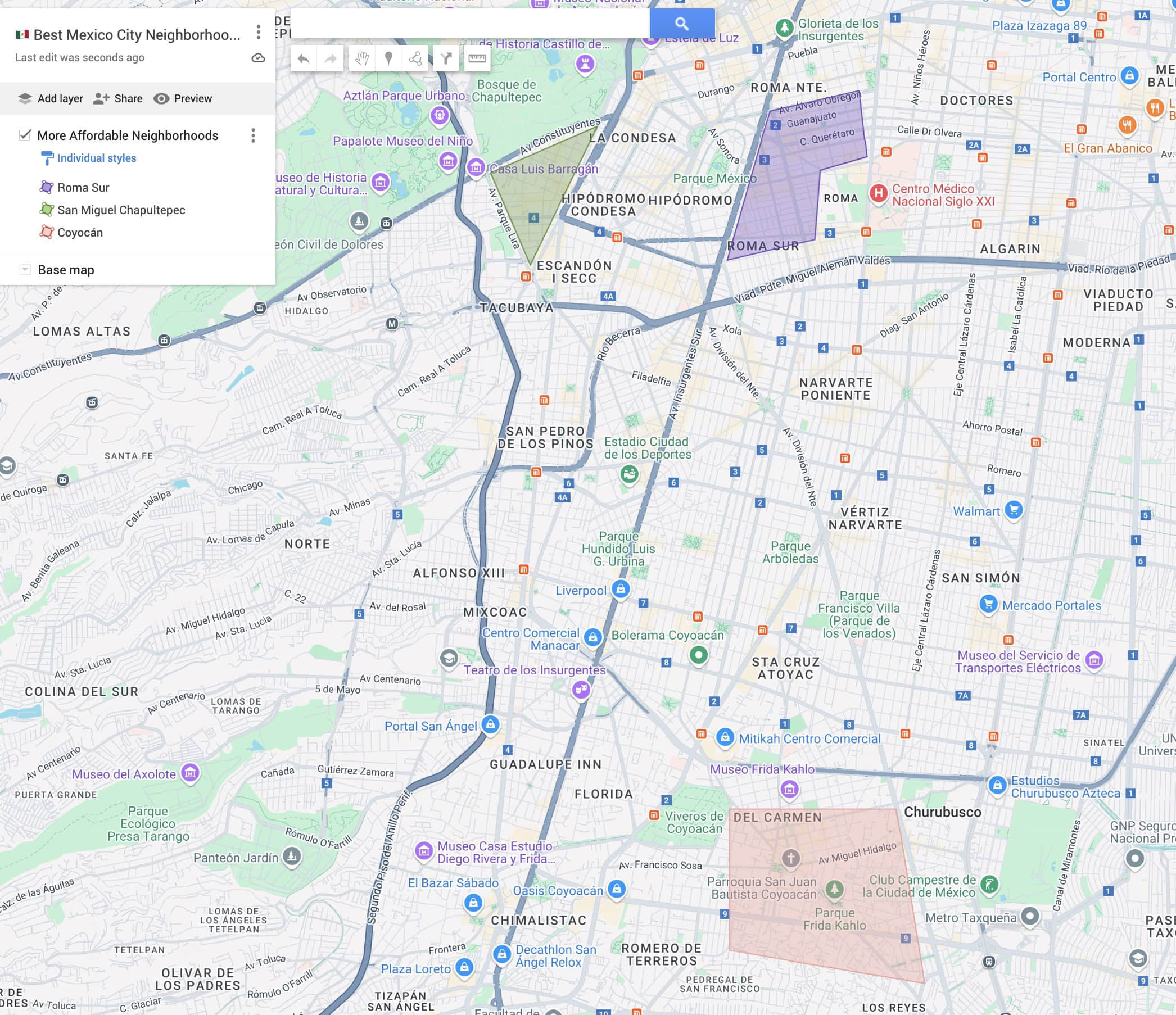
Task: Click Decathlon San Ángel marker icon
Action: pos(502,954)
